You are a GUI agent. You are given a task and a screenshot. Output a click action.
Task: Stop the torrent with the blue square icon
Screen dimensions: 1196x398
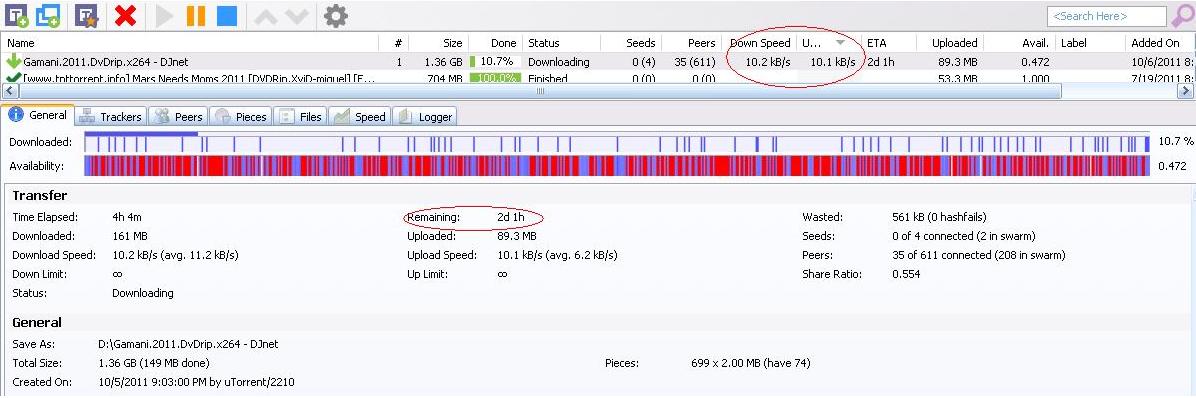point(227,15)
